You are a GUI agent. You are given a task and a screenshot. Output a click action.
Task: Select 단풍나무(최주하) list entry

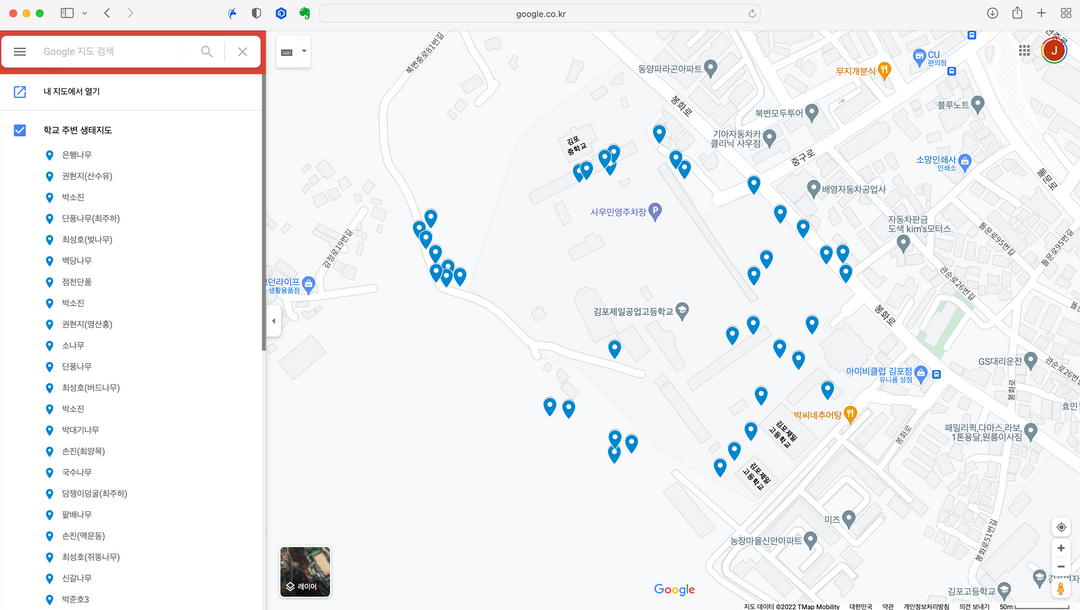[90, 218]
